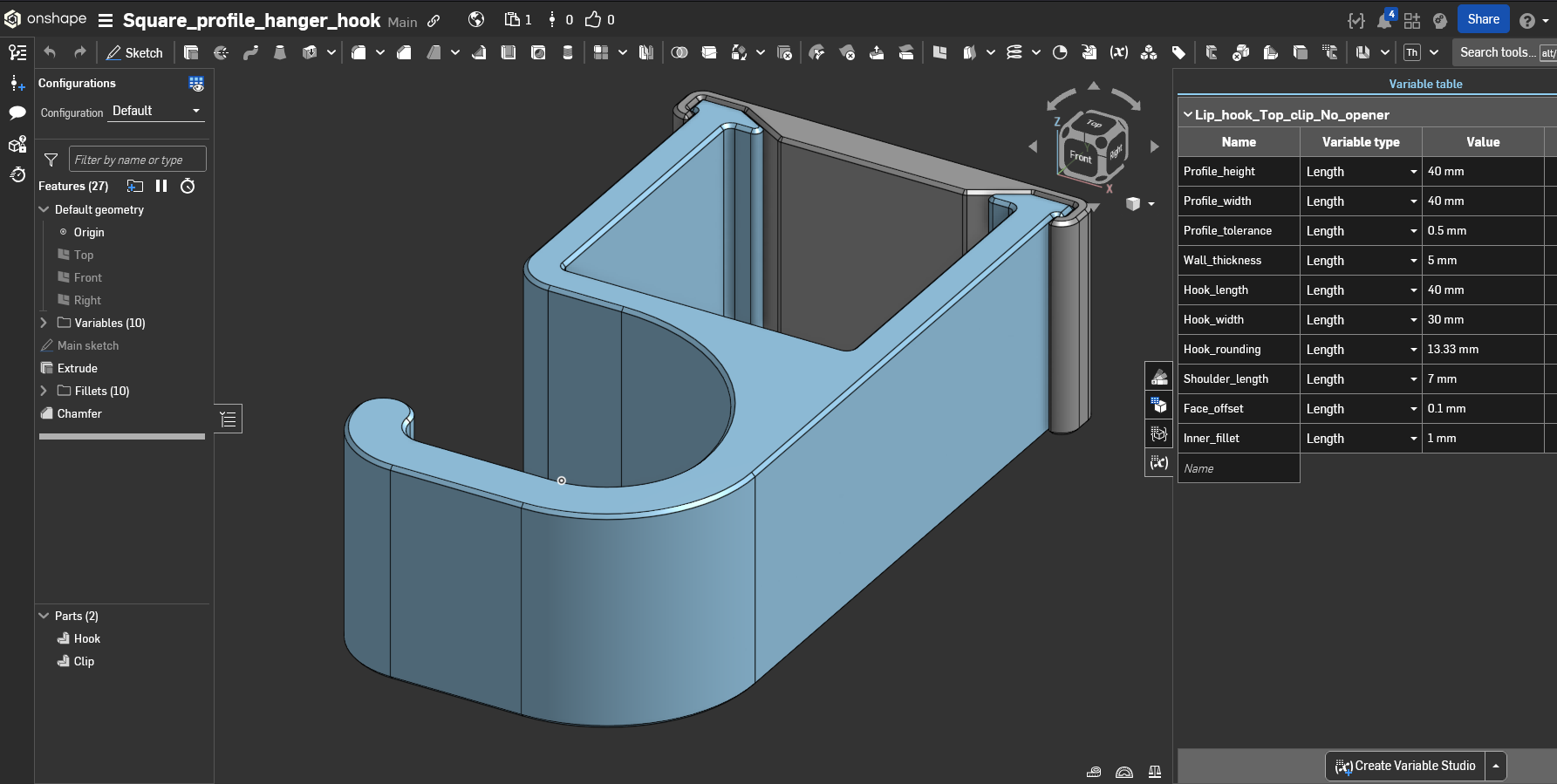
Task: Open the main hamburger menu
Action: [106, 20]
